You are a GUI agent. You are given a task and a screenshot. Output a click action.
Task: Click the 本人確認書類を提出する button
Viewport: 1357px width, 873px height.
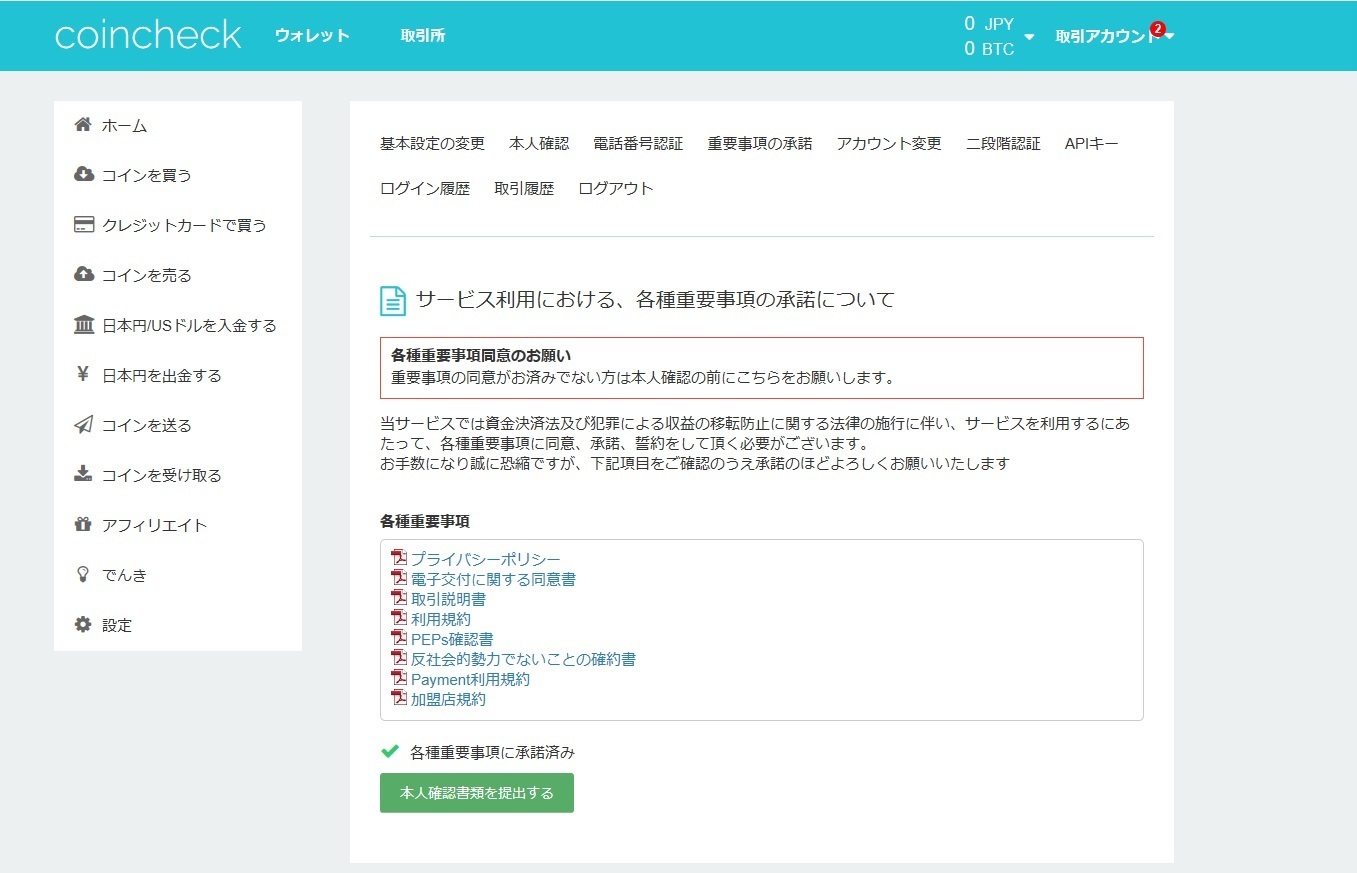tap(477, 793)
